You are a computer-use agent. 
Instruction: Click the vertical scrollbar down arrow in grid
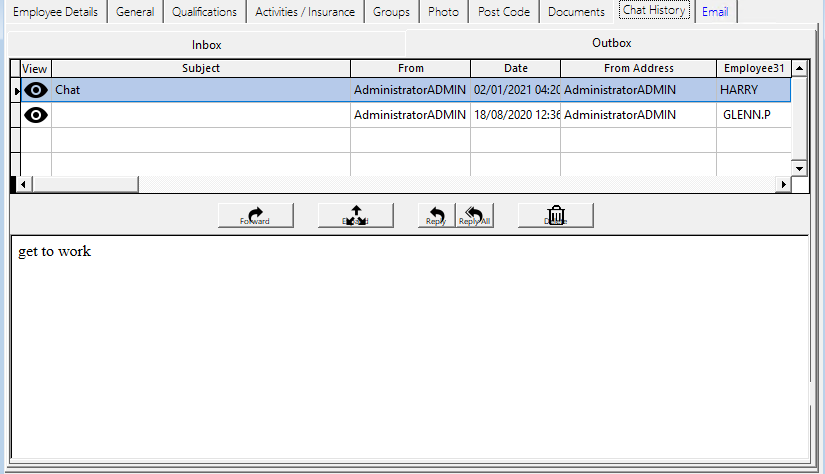click(799, 169)
